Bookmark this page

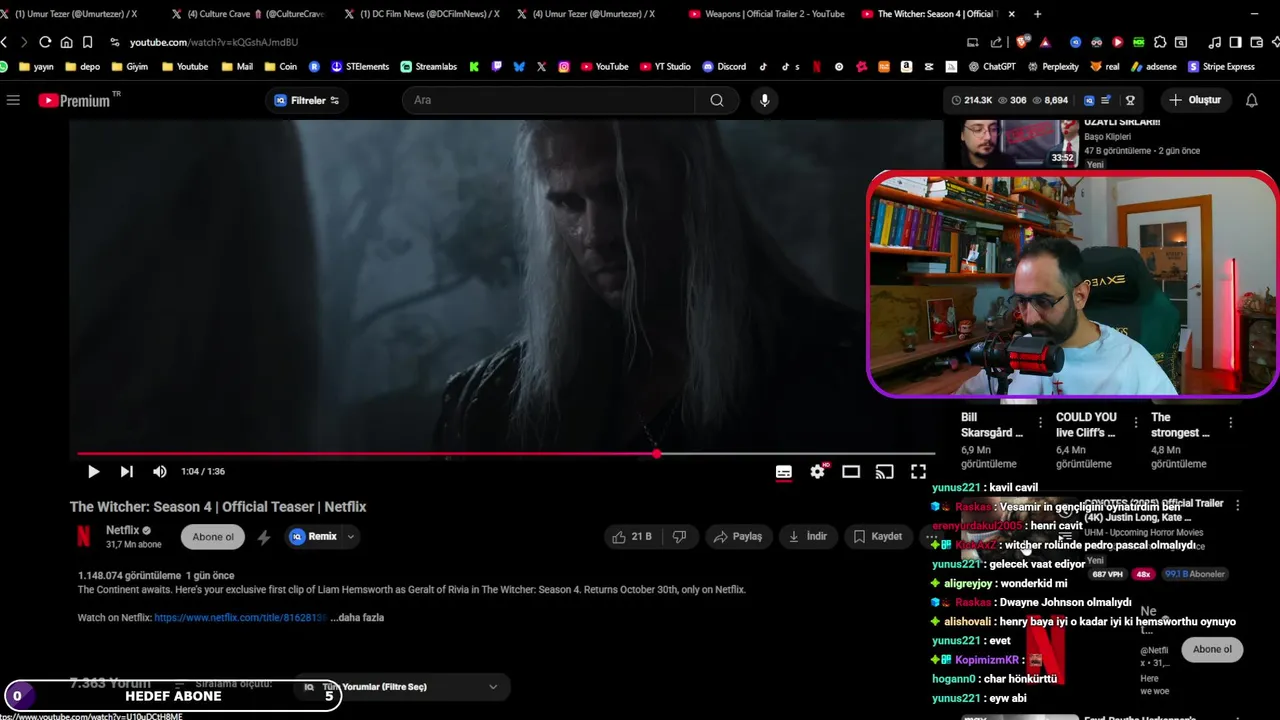(87, 42)
